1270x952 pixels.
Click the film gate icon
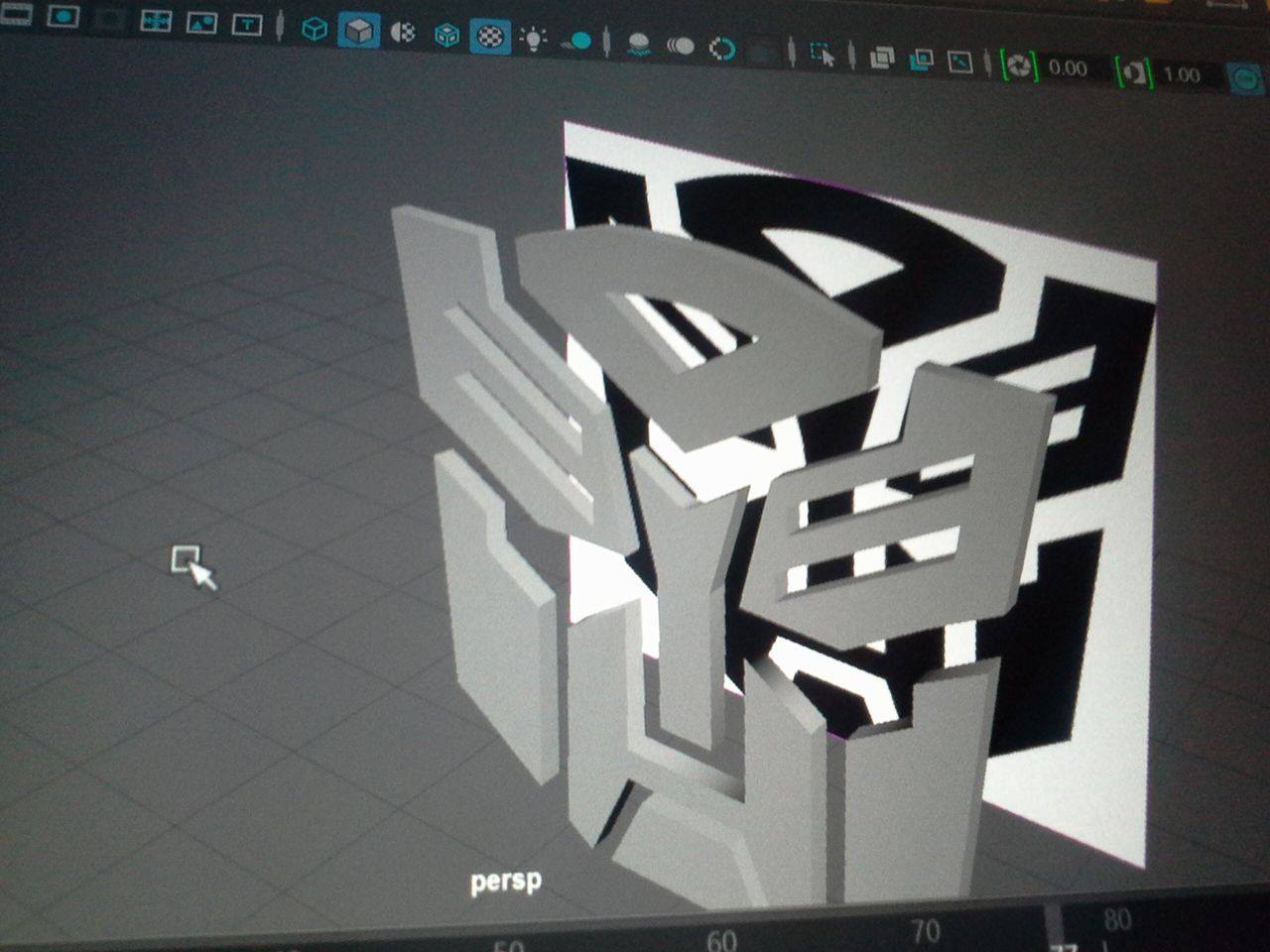click(x=20, y=16)
